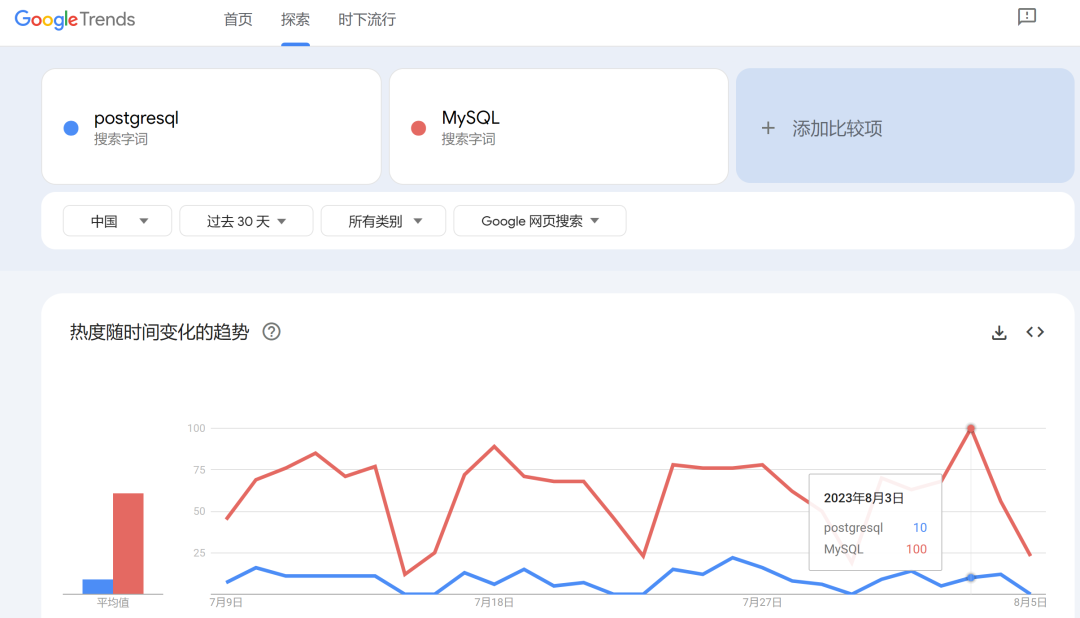Screen dimensions: 1080x618
Task: Open the embed code icon
Action: tap(1035, 332)
